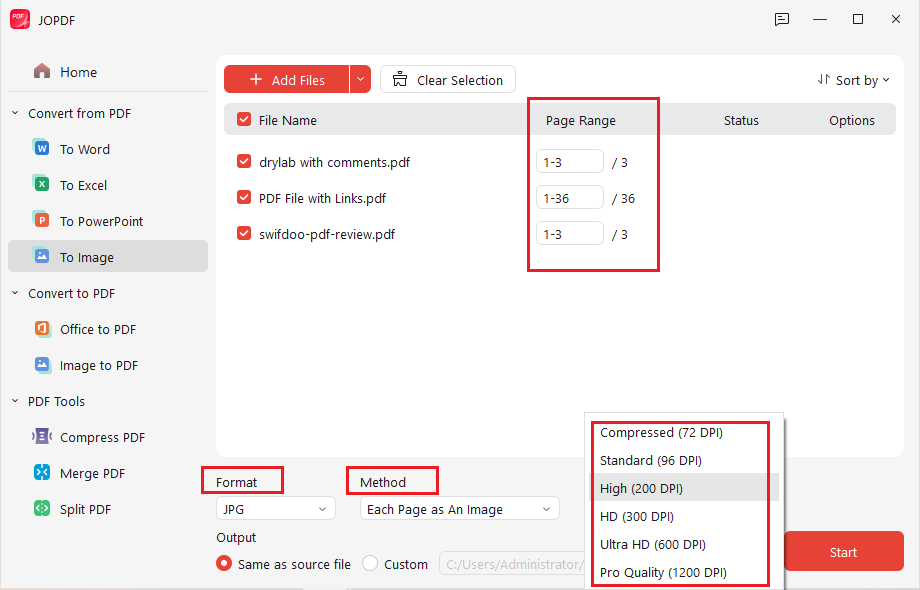The height and width of the screenshot is (590, 920).
Task: Click the file name PDF File with Links.pdf
Action: (x=322, y=198)
